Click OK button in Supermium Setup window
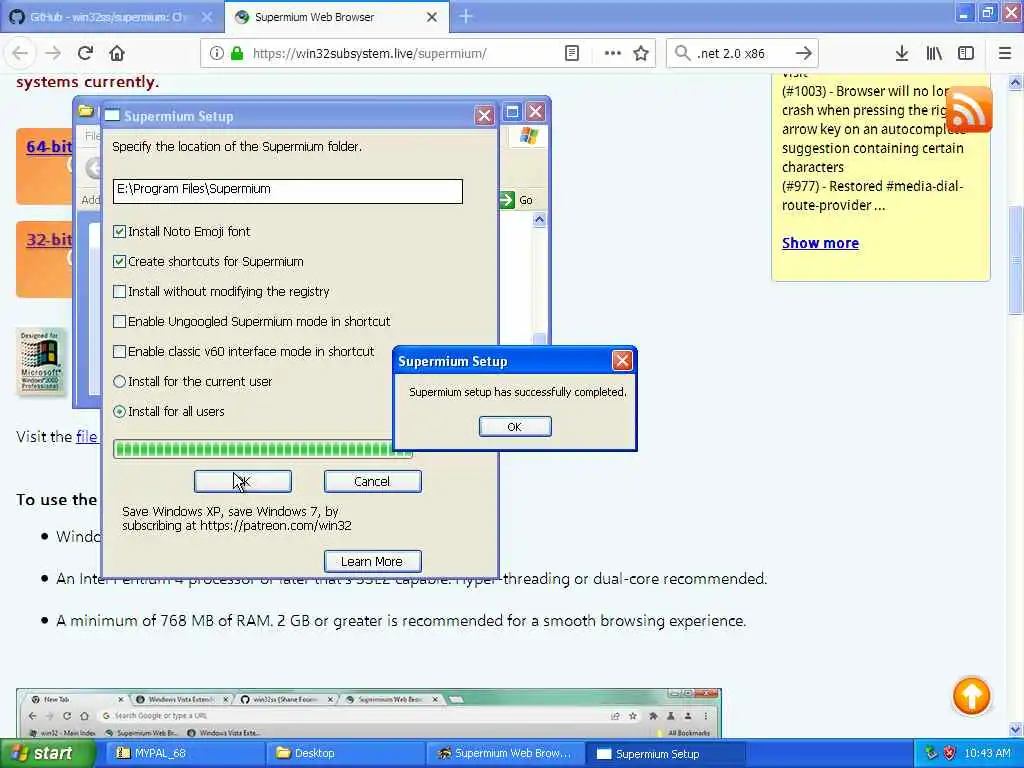The image size is (1024, 768). (243, 481)
